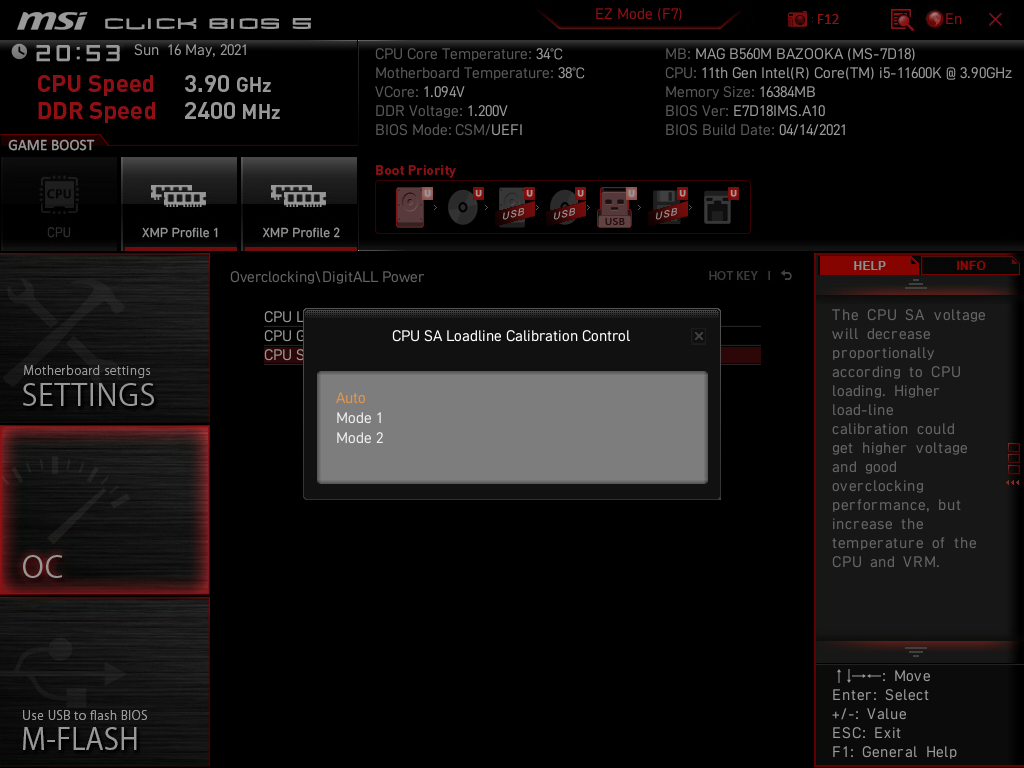Click the DDR Speed 2400 MHz value
Viewport: 1024px width, 768px height.
232,111
